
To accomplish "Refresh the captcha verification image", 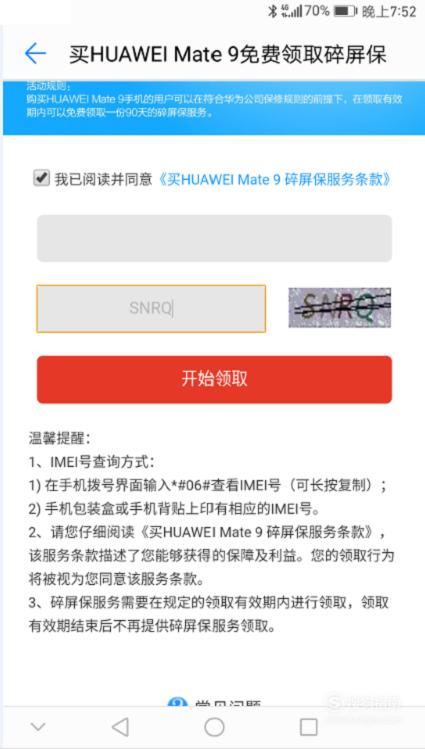I will (x=340, y=308).
